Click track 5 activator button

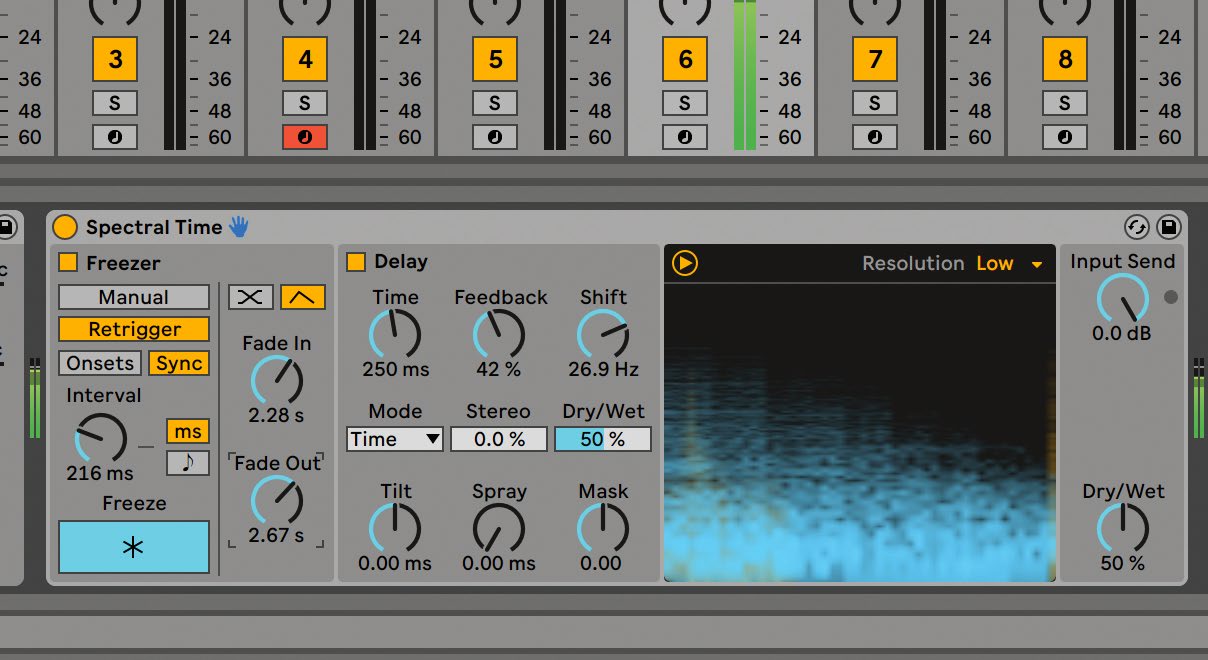495,59
